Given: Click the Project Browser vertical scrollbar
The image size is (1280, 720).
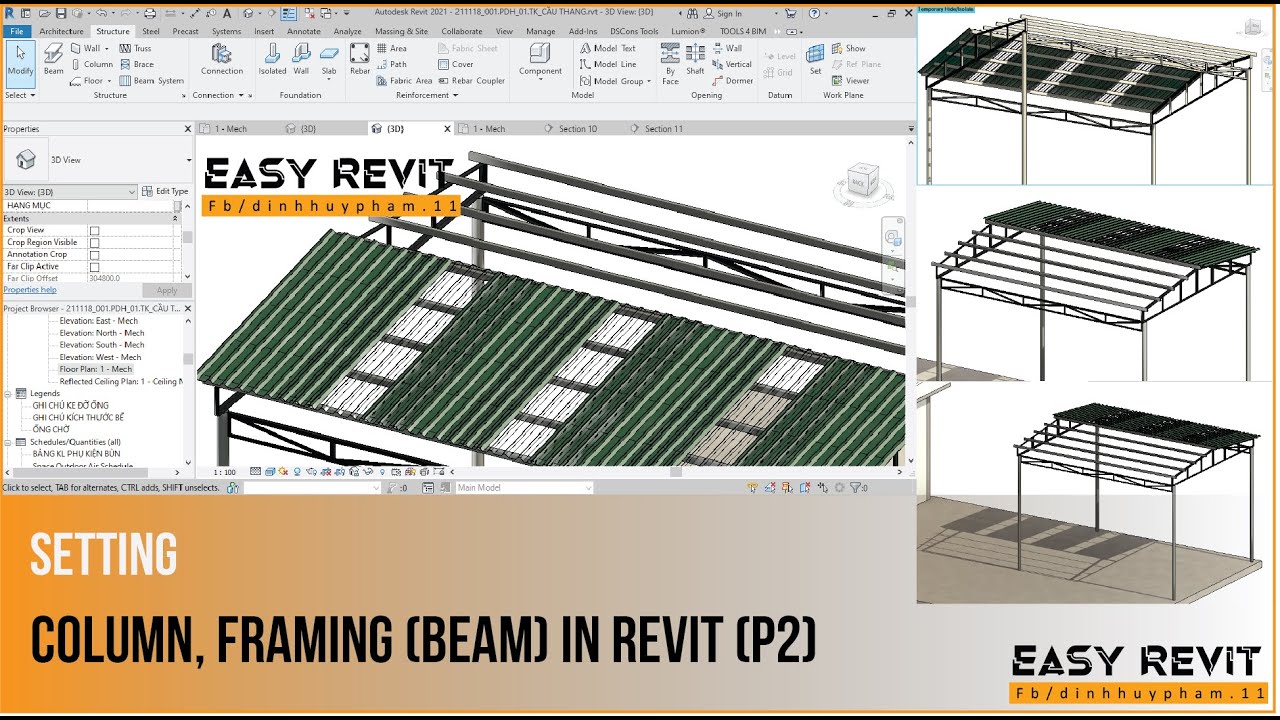Looking at the screenshot, I should point(188,390).
